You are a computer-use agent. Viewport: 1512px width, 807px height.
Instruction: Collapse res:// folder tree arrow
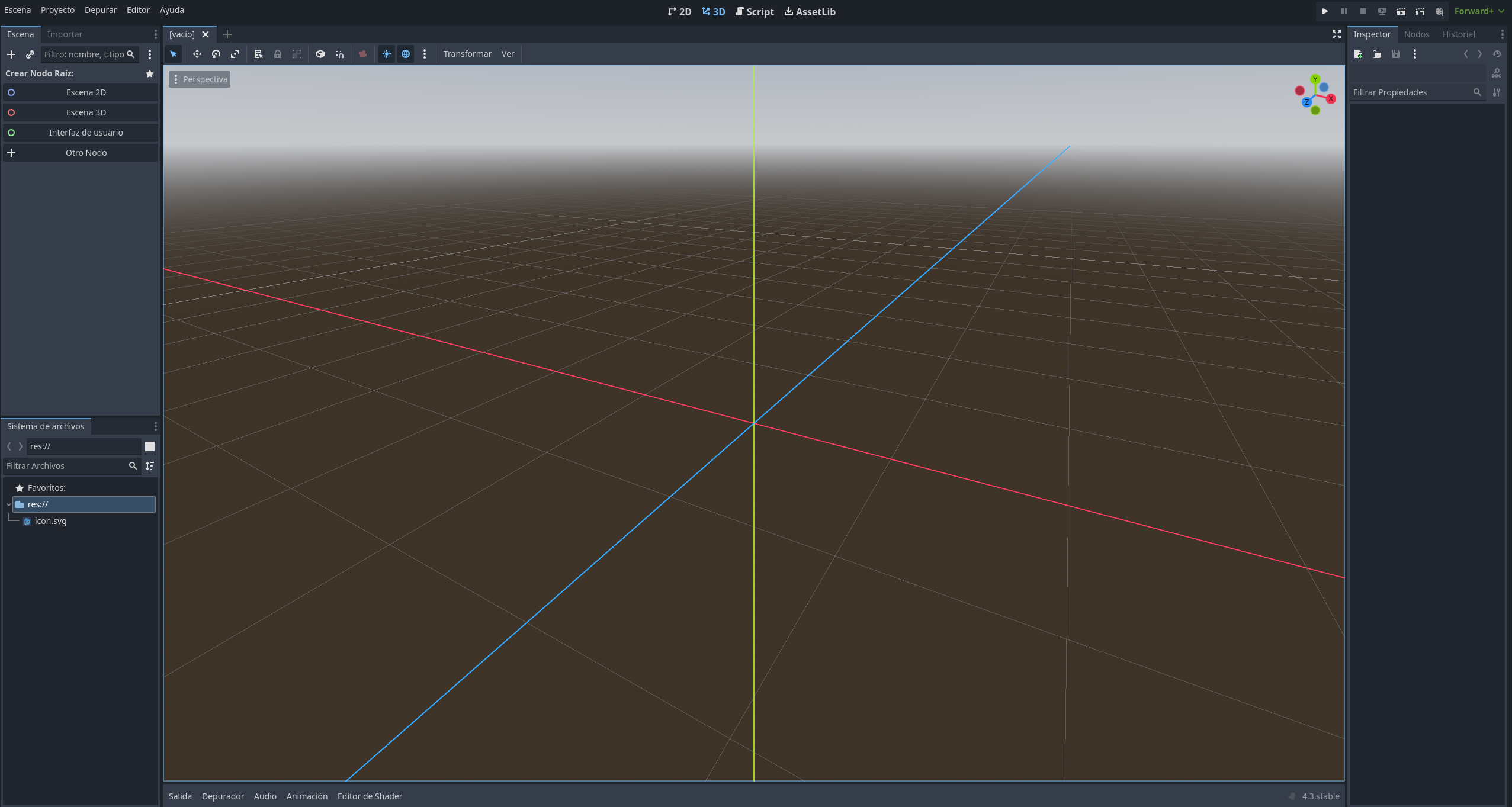tap(9, 504)
